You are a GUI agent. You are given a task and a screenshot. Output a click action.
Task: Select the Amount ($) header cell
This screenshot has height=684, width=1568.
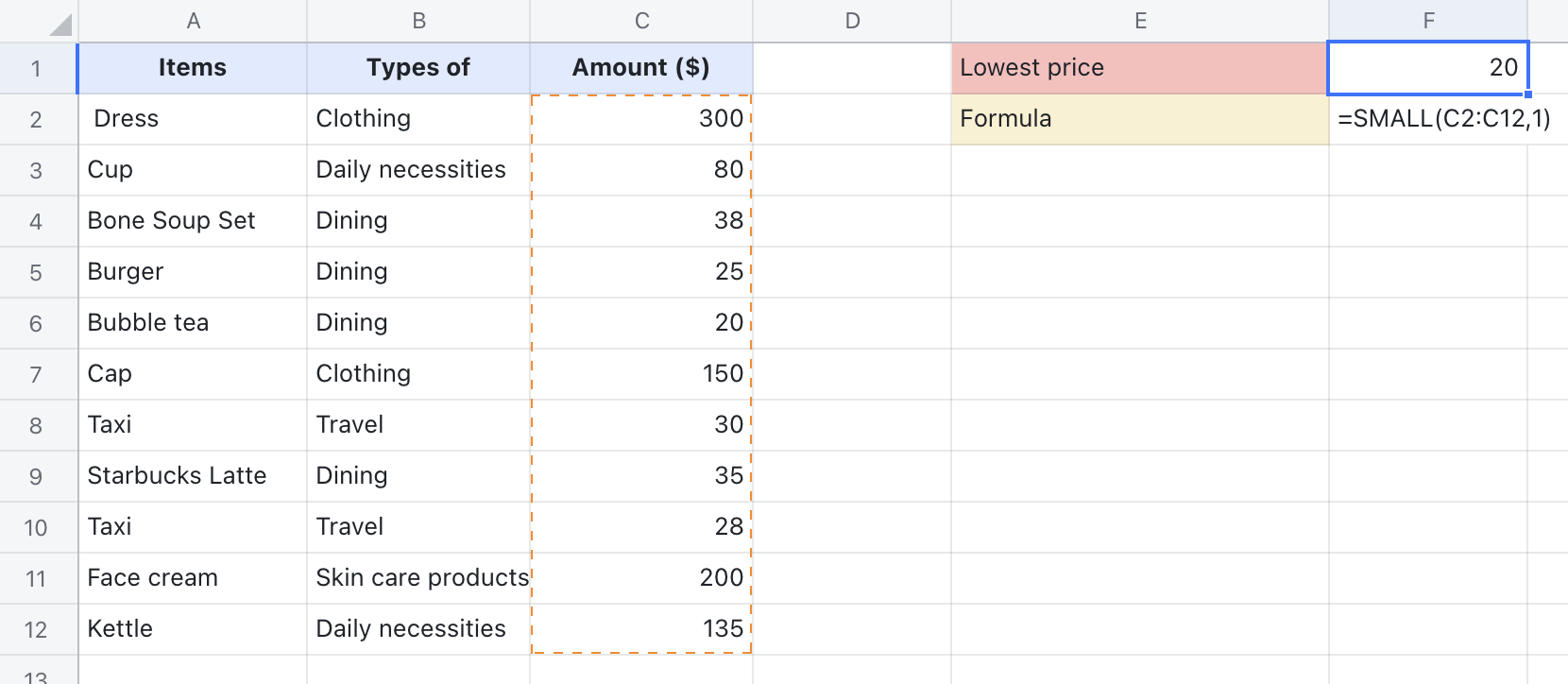tap(640, 67)
